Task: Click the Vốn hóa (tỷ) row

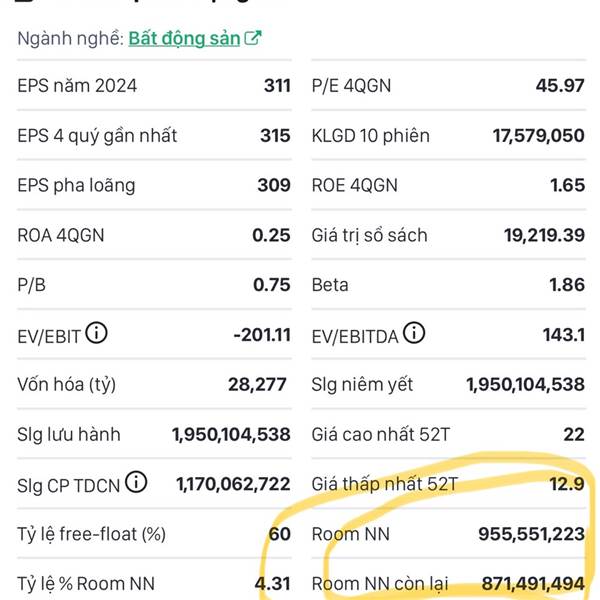Action: pyautogui.click(x=154, y=384)
